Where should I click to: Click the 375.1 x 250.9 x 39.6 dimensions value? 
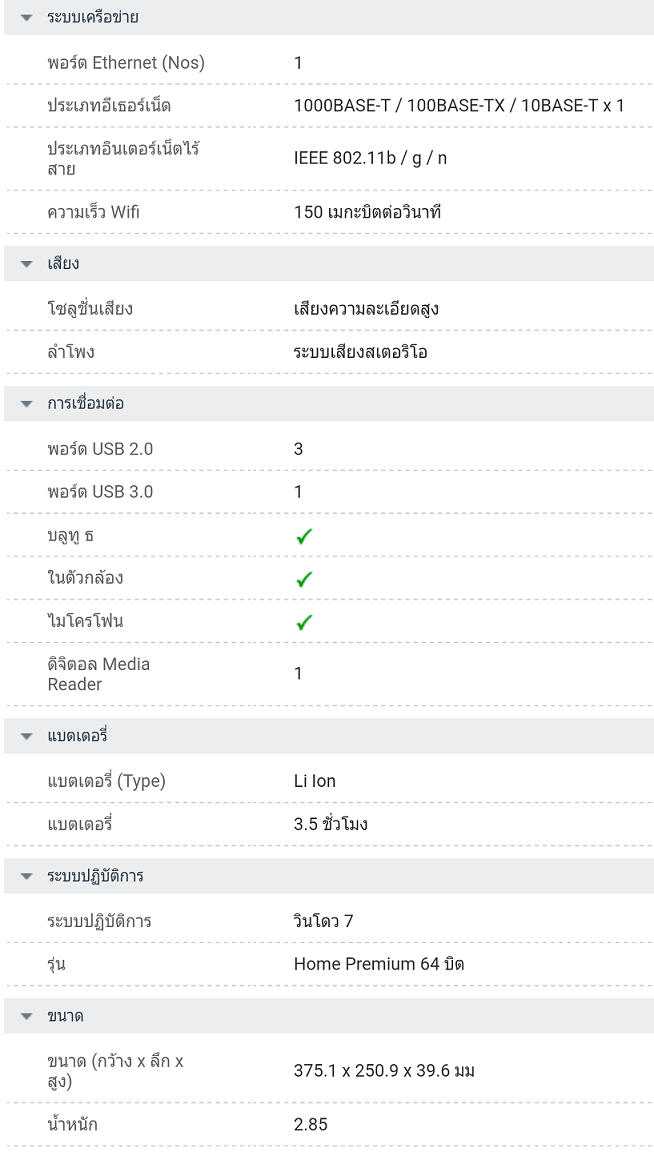[384, 1071]
